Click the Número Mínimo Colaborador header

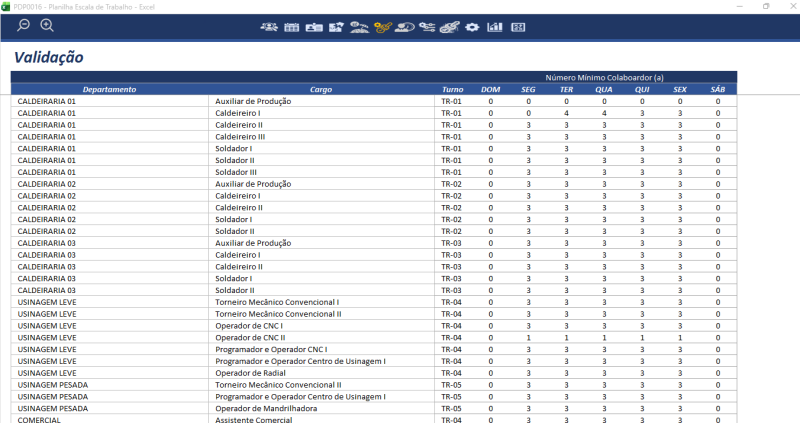(604, 77)
